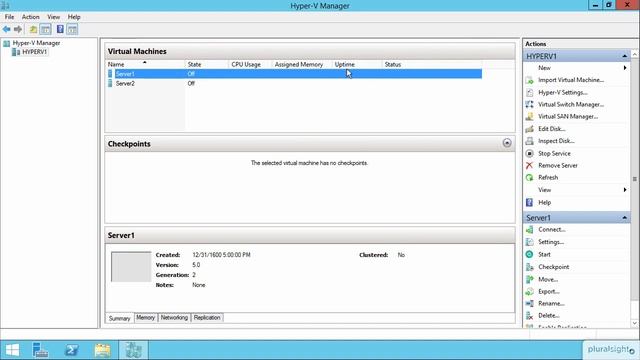
Task: Collapse the Checkpoints section
Action: tap(507, 143)
